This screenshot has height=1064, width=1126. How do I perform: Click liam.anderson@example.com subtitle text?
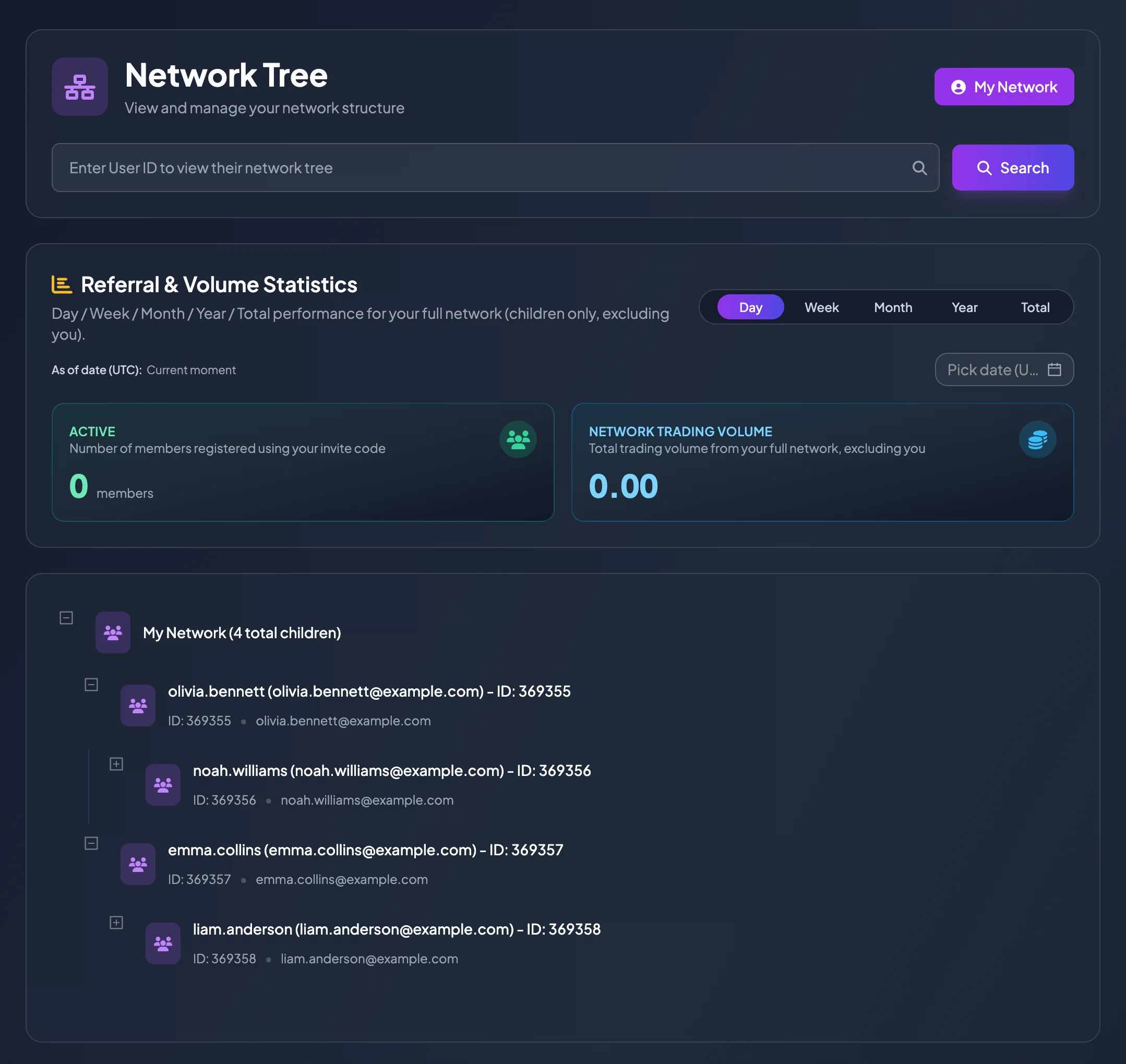pyautogui.click(x=369, y=959)
